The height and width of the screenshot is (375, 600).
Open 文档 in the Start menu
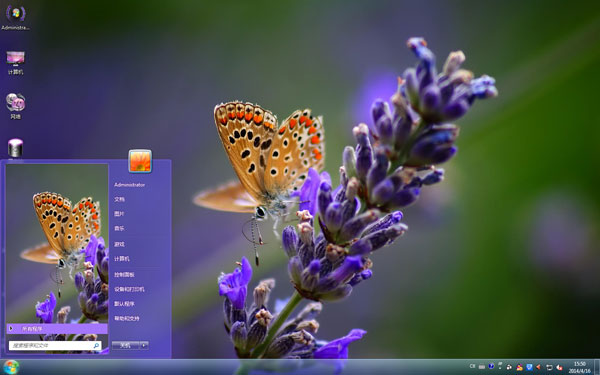pos(119,199)
